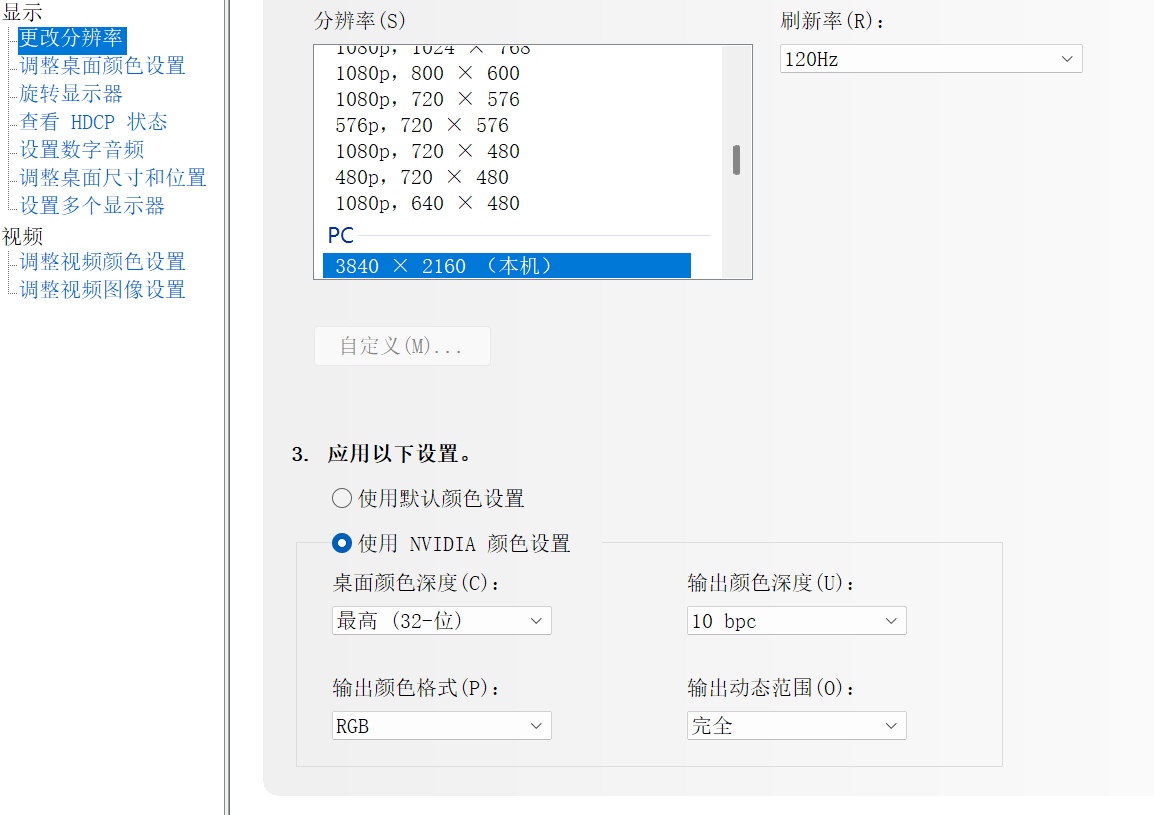The height and width of the screenshot is (815, 1154).
Task: Select the 使用默认颜色设置 radio button
Action: click(x=341, y=498)
